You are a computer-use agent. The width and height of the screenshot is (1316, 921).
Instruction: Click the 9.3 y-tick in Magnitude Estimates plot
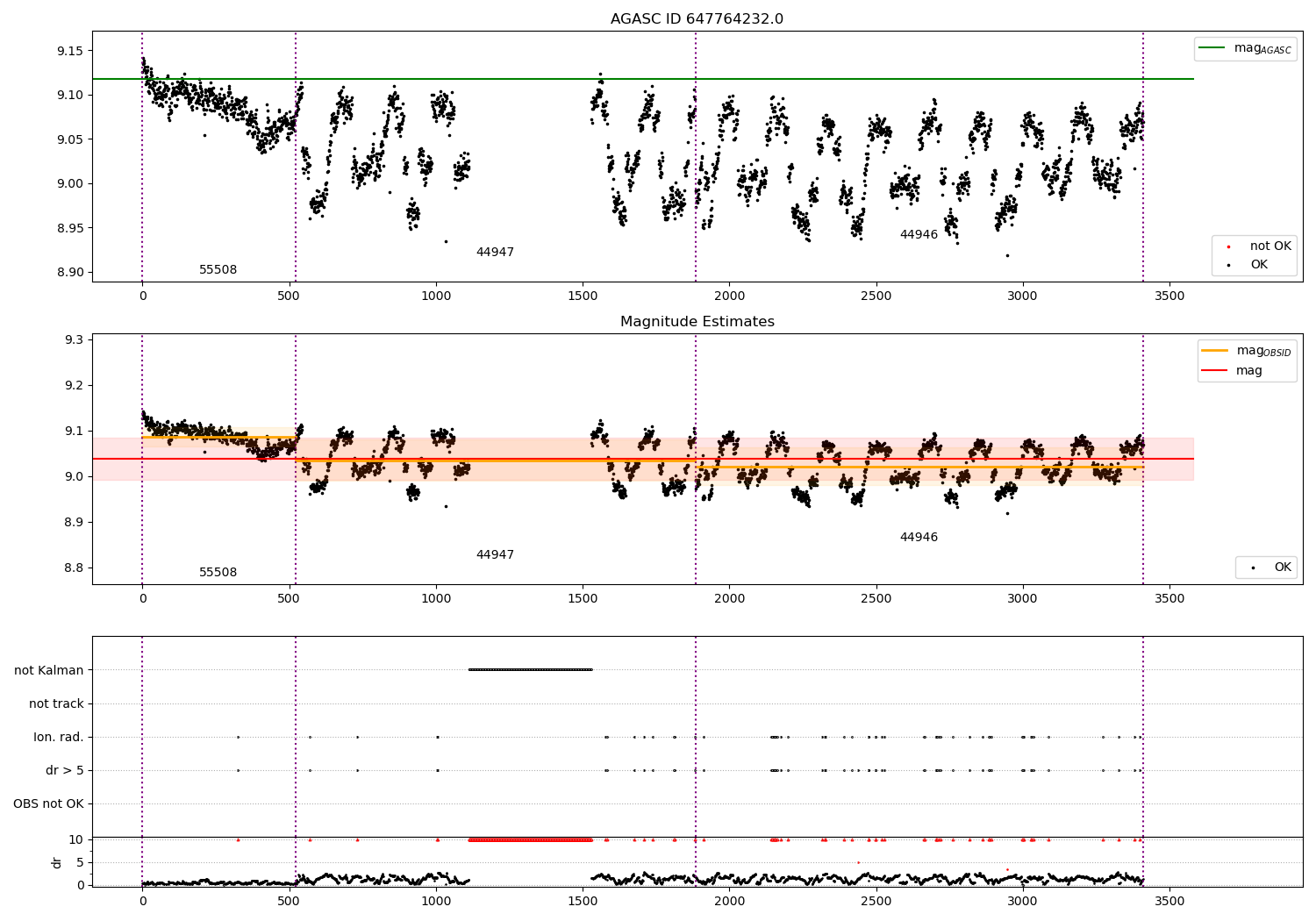tap(73, 339)
